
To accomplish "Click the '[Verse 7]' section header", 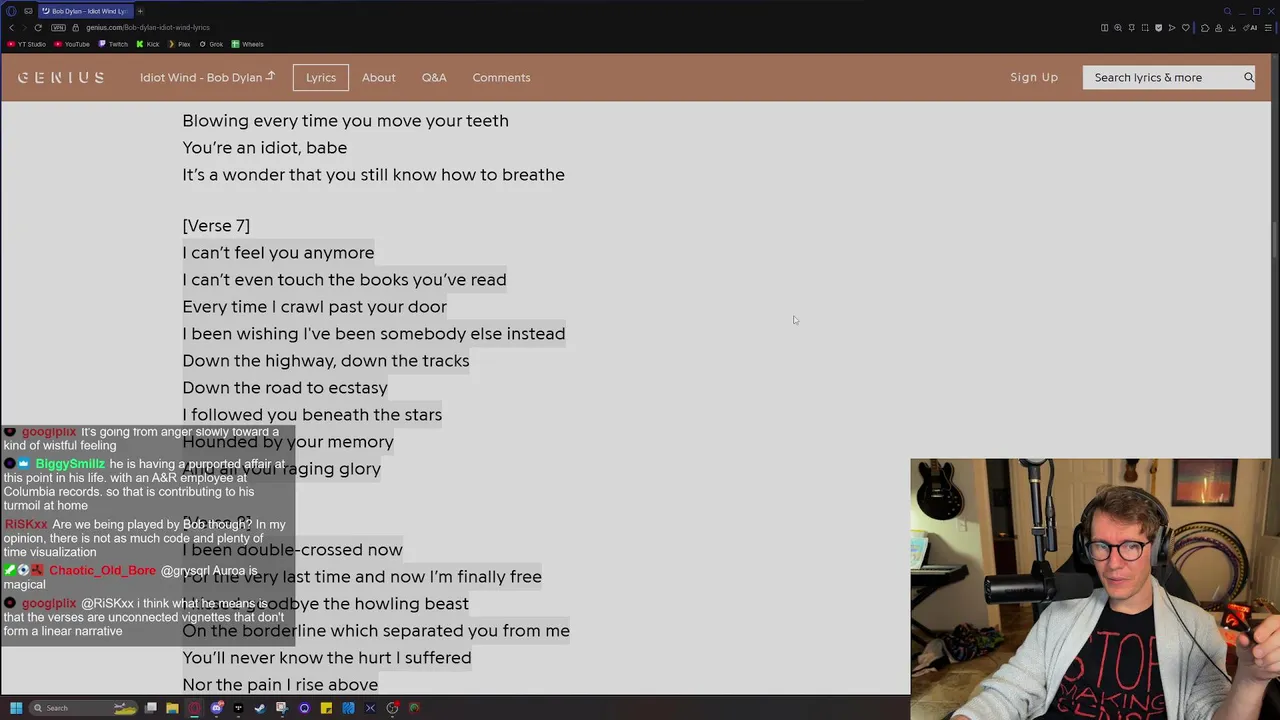I will 216,225.
